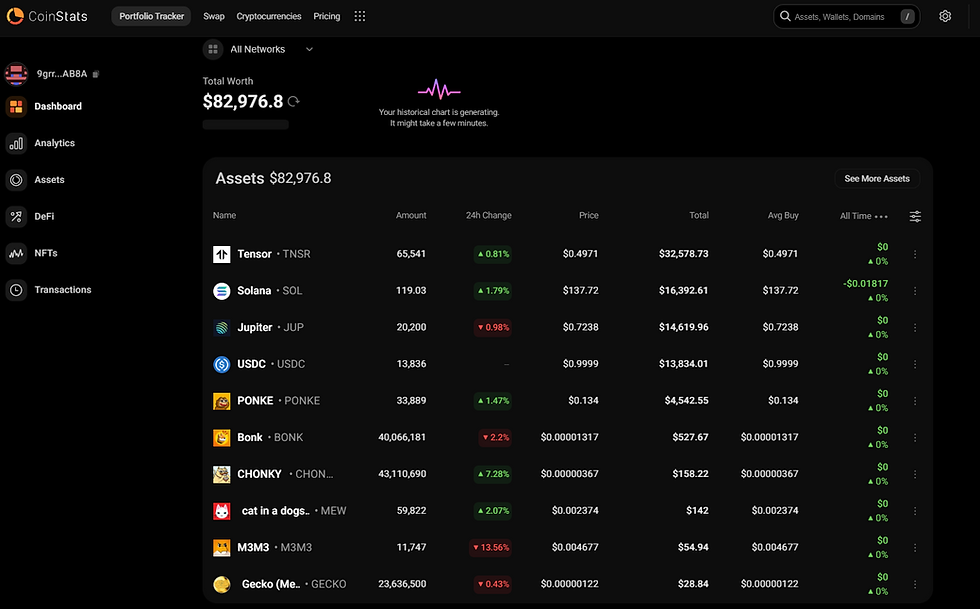Screen dimensions: 980x609
Task: Go to Swap page
Action: pos(214,16)
